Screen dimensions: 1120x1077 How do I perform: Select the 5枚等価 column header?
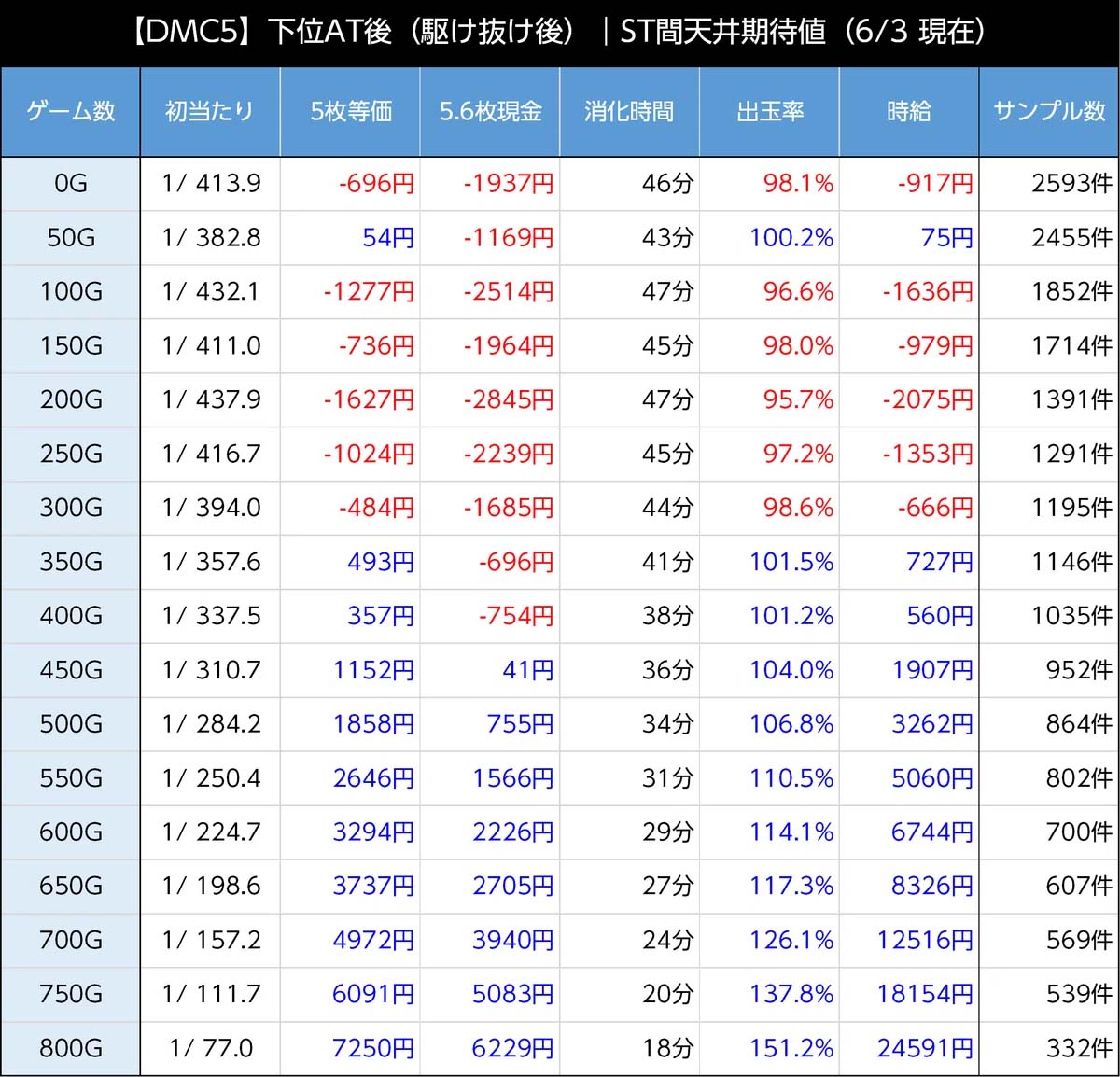coord(350,112)
